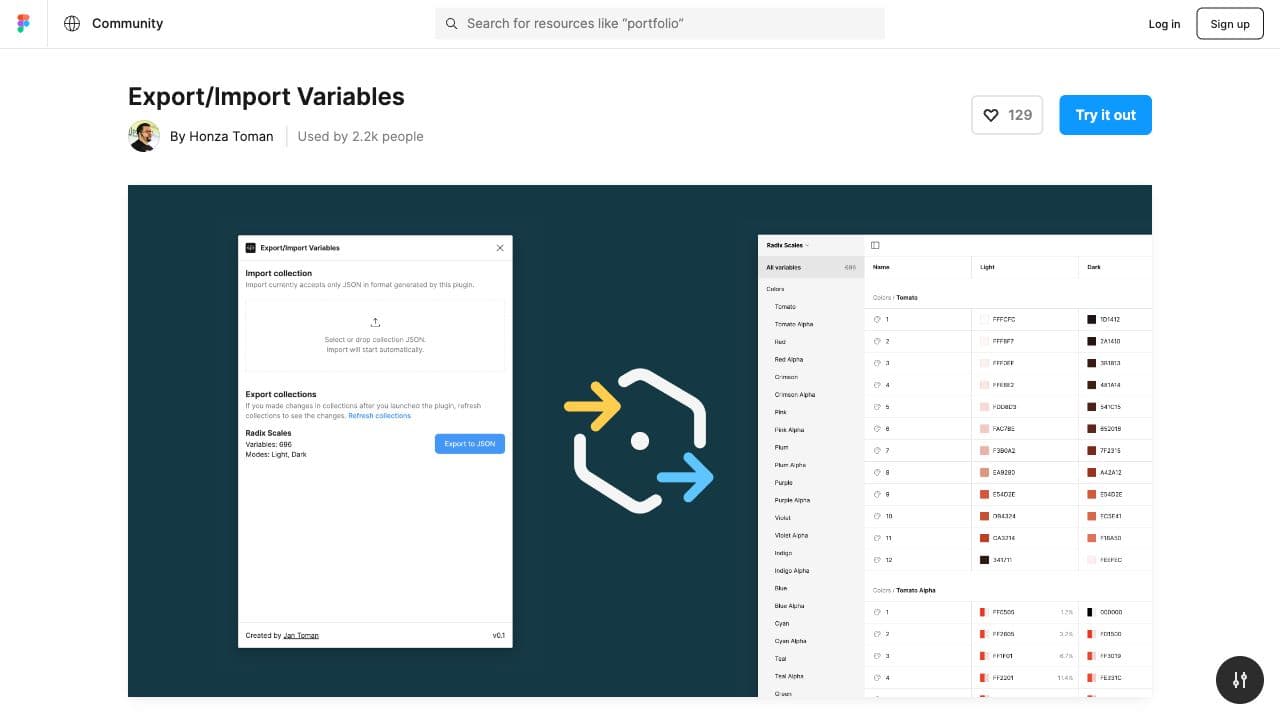Click the 129 likes count
Image resolution: width=1280 pixels, height=720 pixels.
click(x=1020, y=115)
